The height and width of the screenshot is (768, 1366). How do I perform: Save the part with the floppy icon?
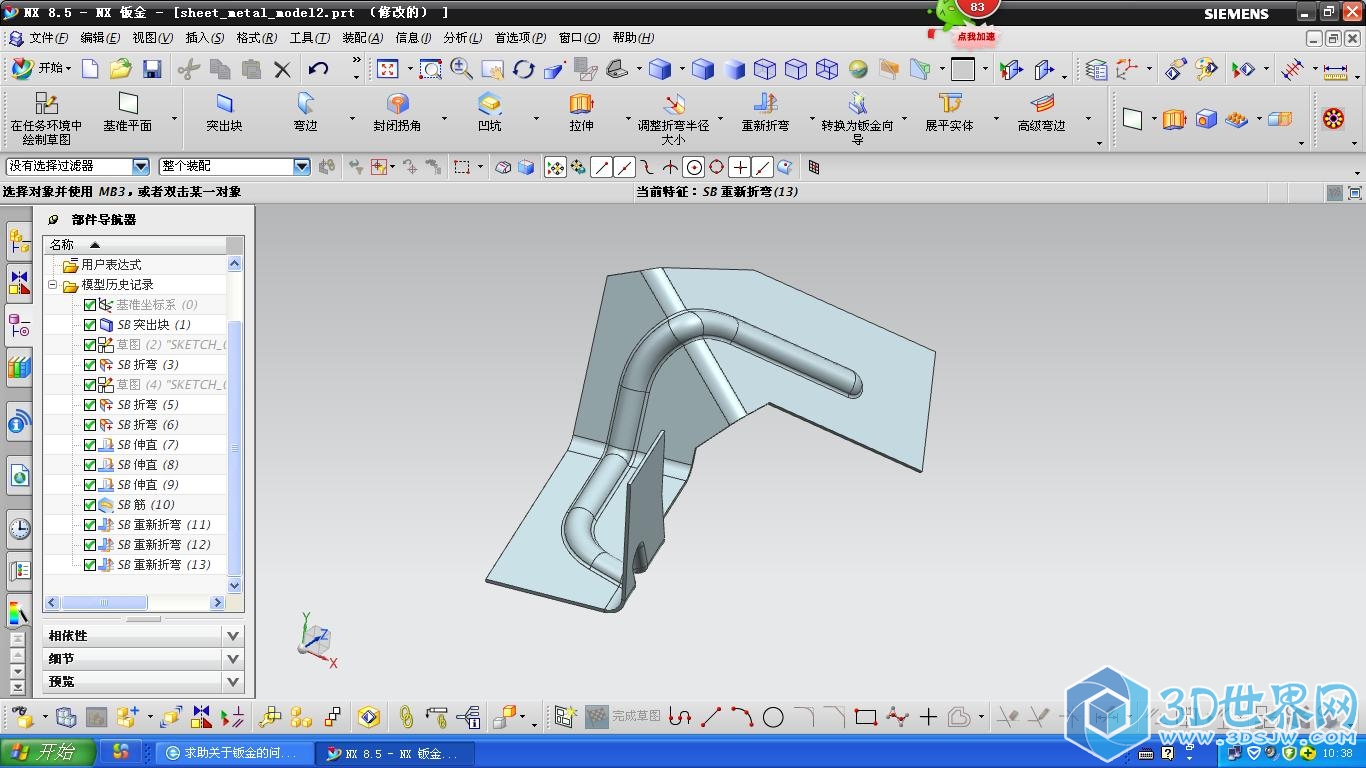point(152,69)
